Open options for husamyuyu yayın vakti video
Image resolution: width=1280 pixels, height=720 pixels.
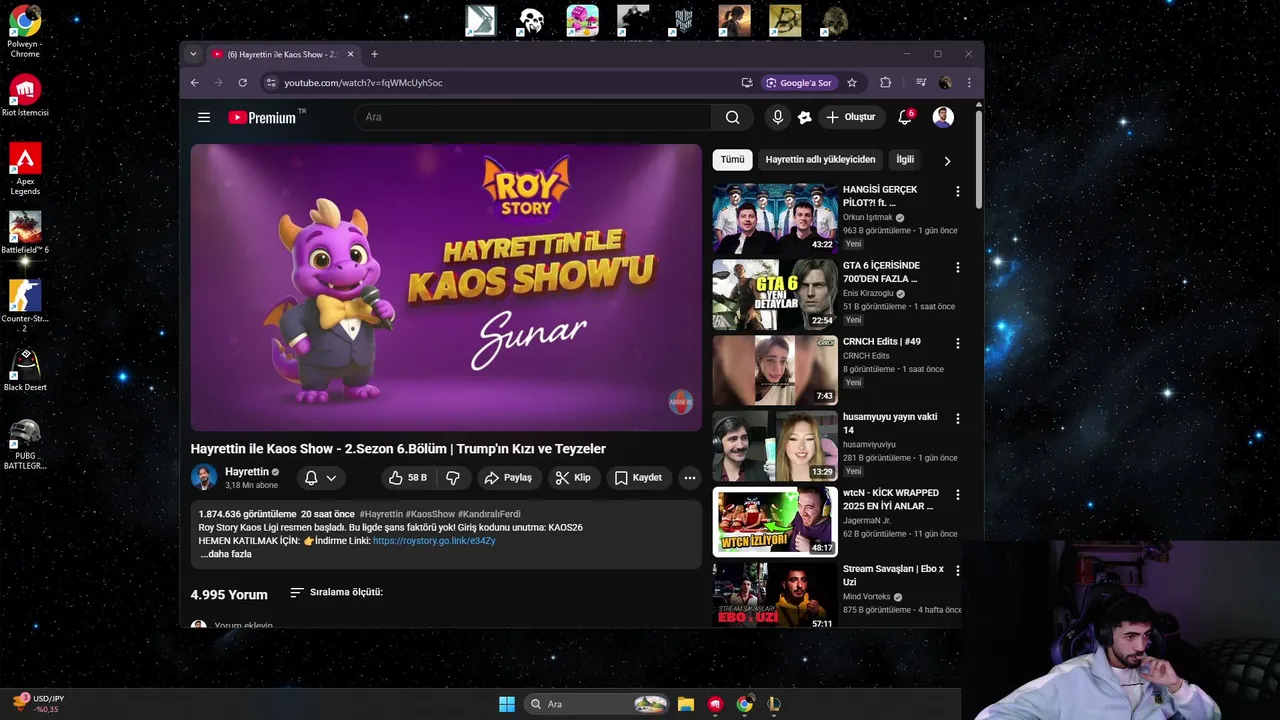pos(957,419)
